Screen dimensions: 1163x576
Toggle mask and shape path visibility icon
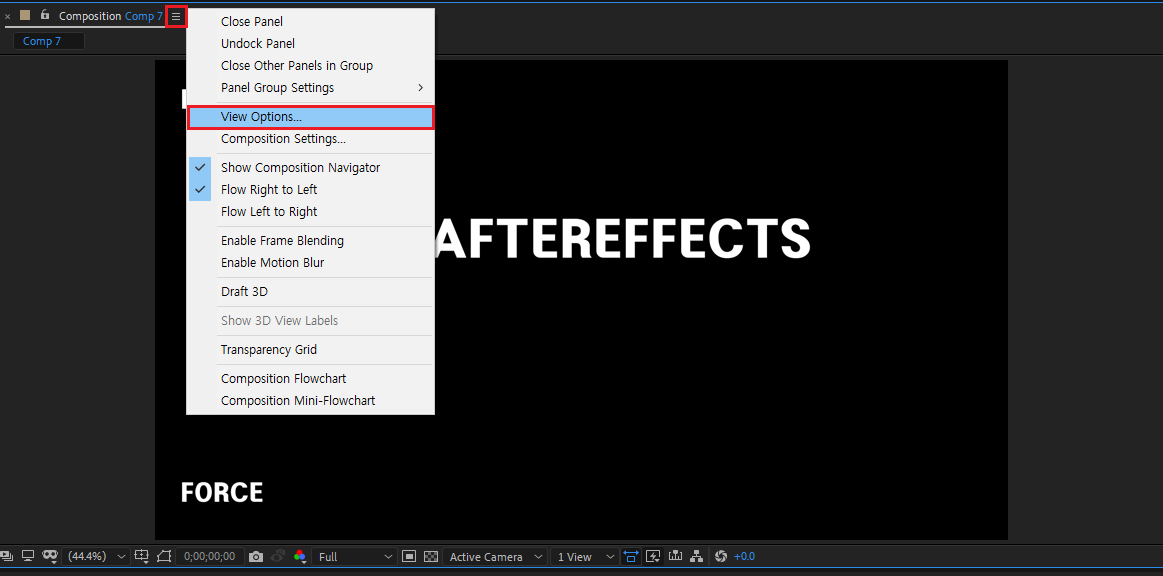tap(50, 556)
